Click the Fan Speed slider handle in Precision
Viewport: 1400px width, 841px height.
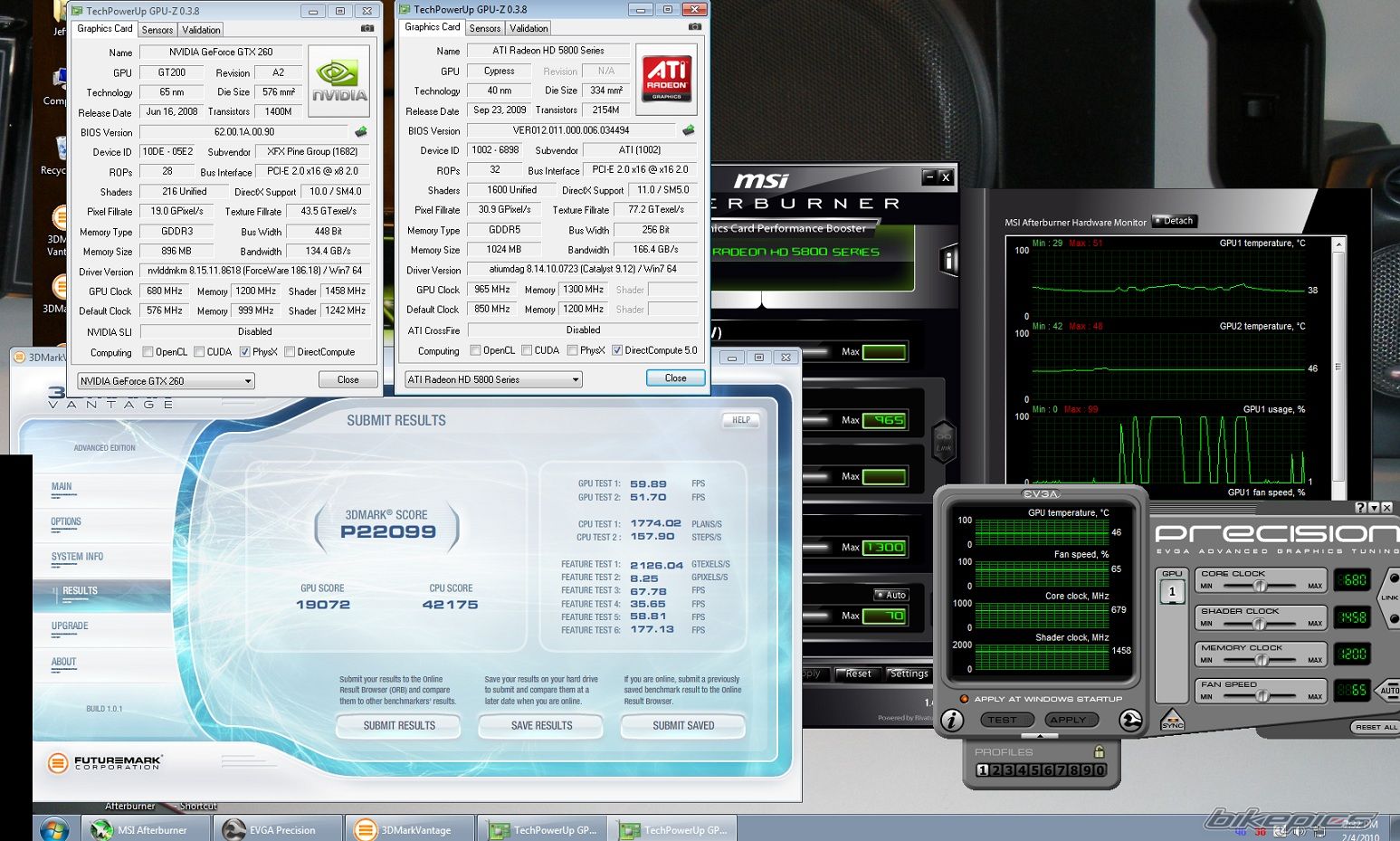click(x=1262, y=696)
